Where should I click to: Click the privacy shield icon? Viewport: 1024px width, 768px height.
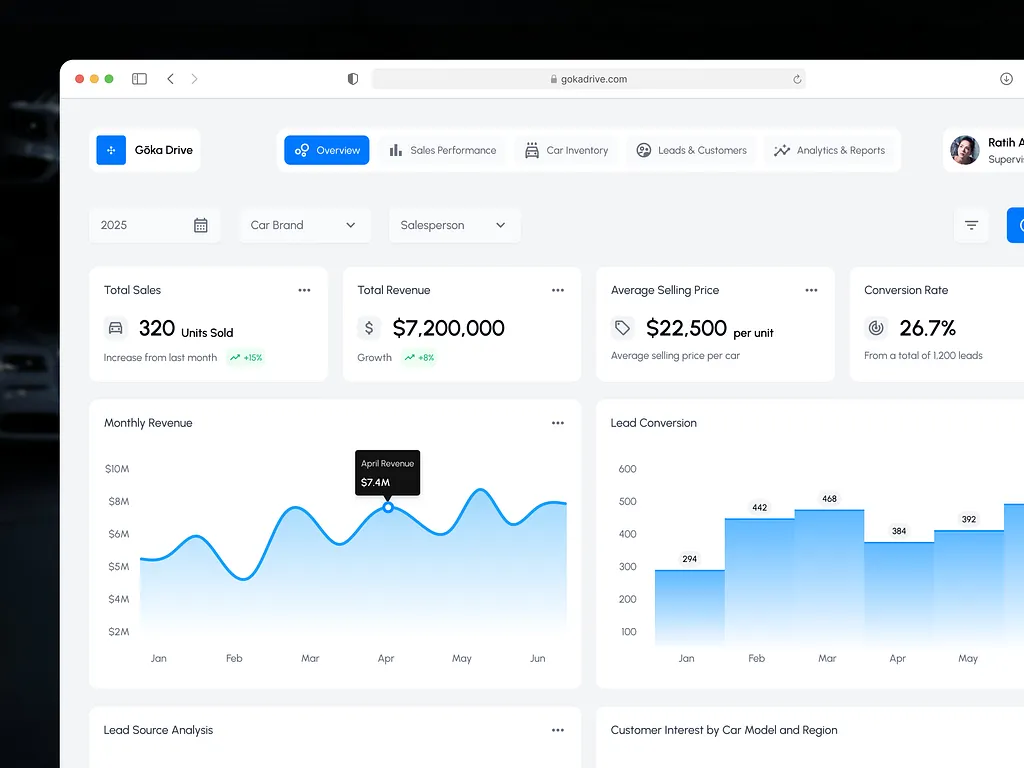[x=353, y=79]
